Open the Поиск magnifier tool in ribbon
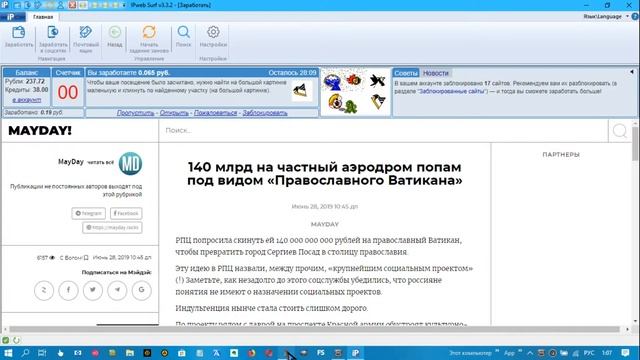The height and width of the screenshot is (360, 640). (183, 37)
